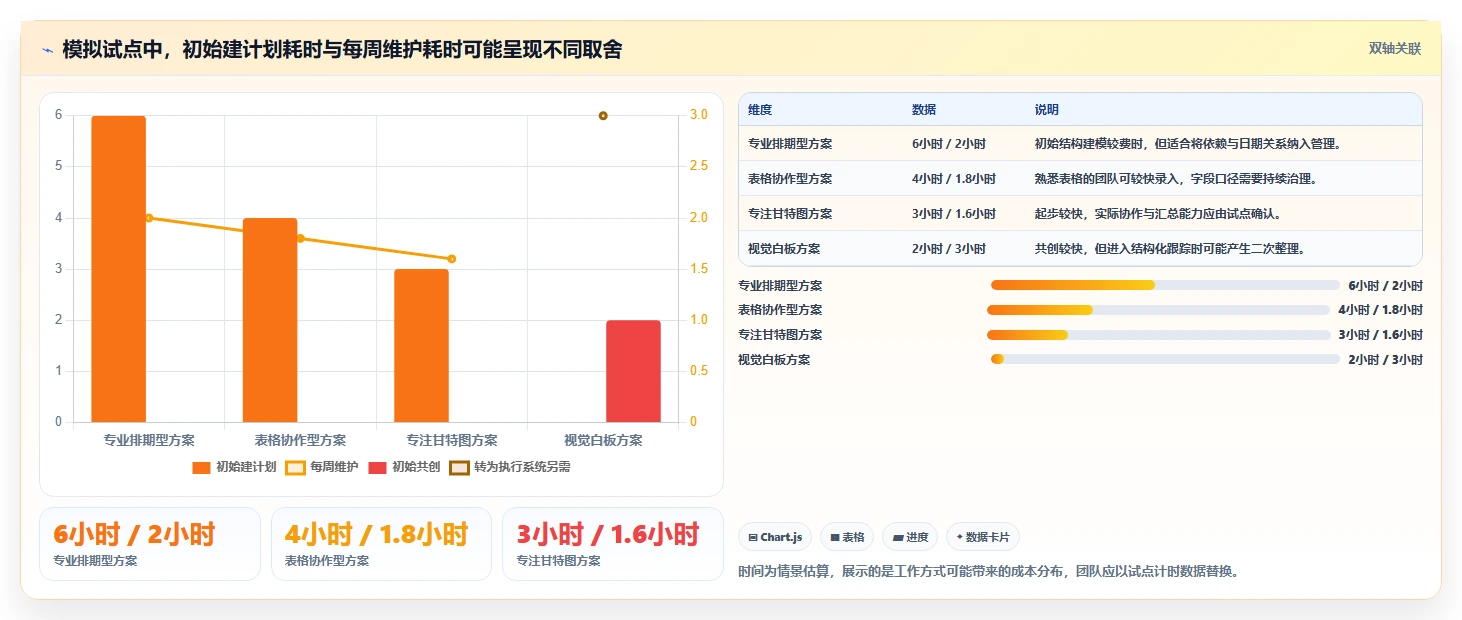Click the 说明 column header
The width and height of the screenshot is (1462, 620).
pos(1047,110)
